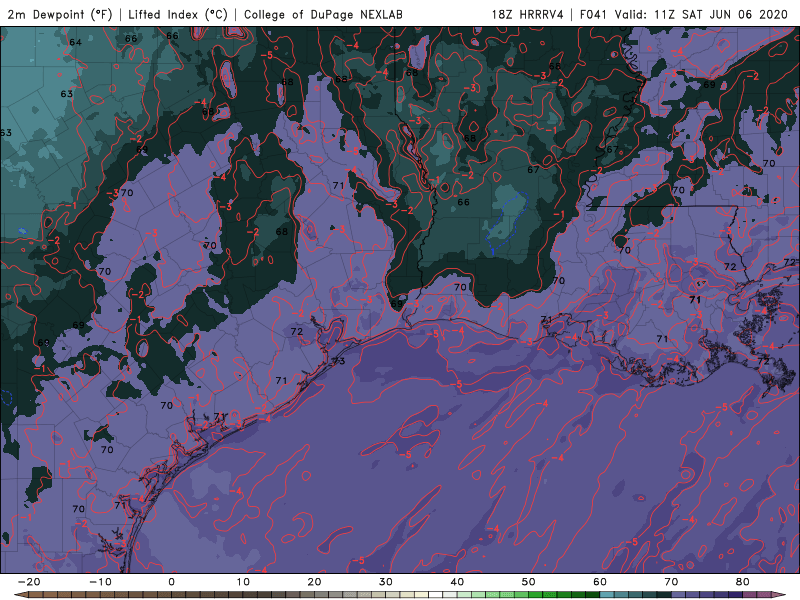Screen dimensions: 800x600
Task: Click the dewpoint value 73 near the coast
Action: [x=339, y=361]
